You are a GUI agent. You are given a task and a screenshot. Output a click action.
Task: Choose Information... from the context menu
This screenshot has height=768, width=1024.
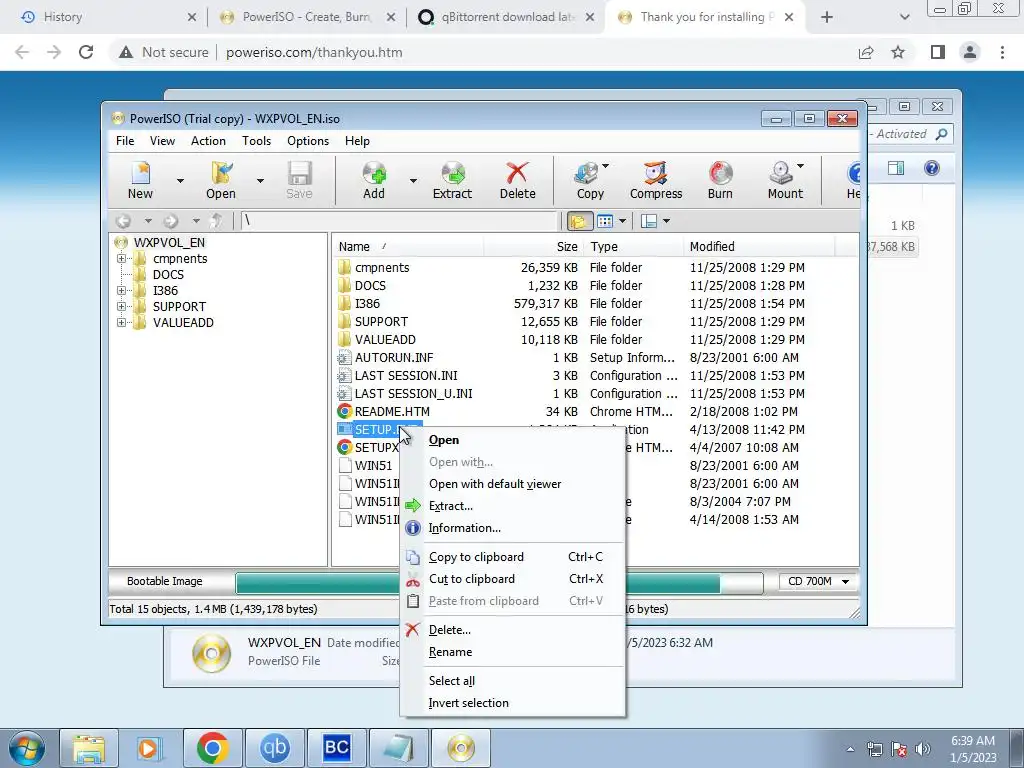click(x=513, y=528)
